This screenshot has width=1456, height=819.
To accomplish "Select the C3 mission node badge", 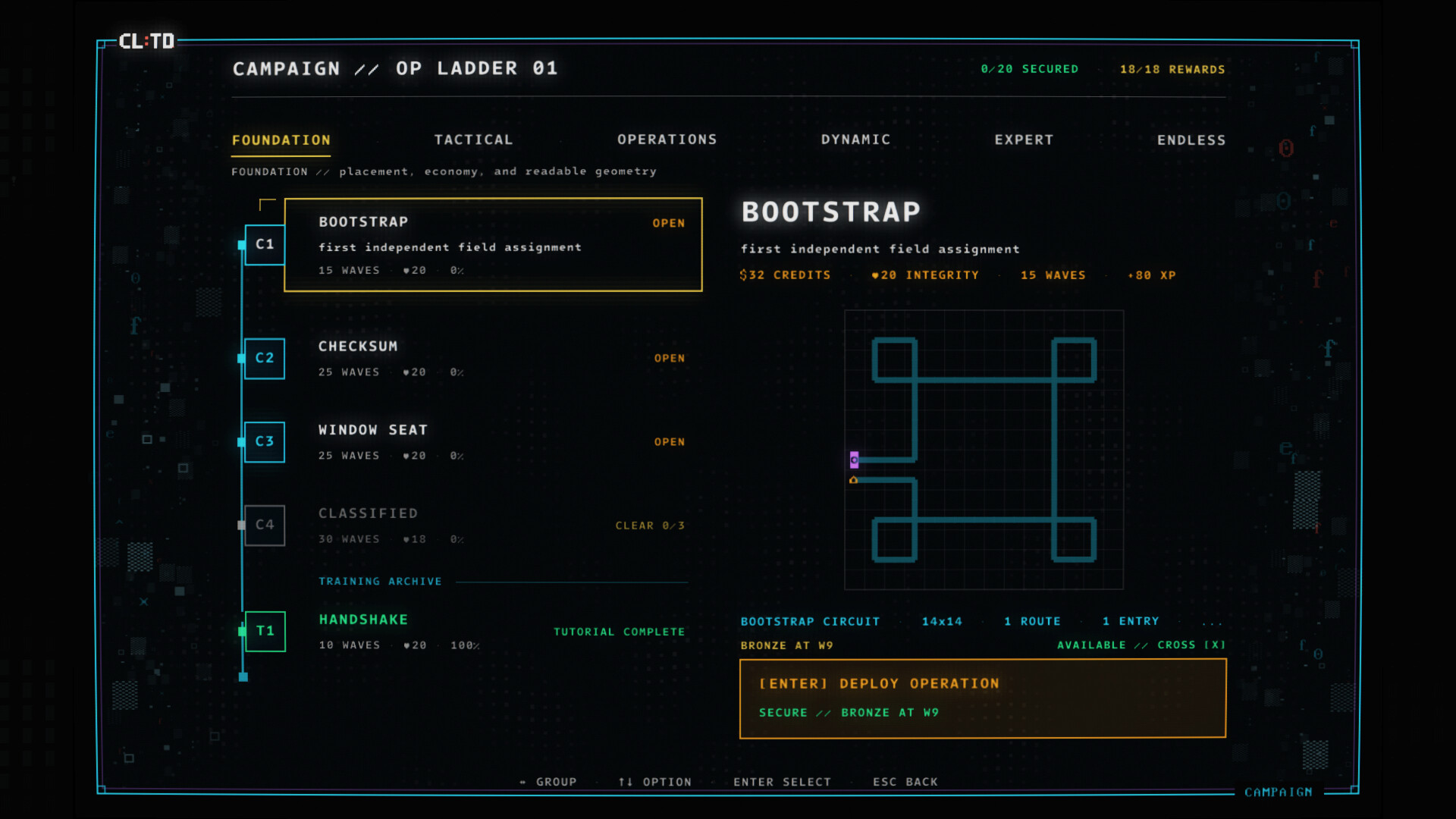I will coord(265,441).
